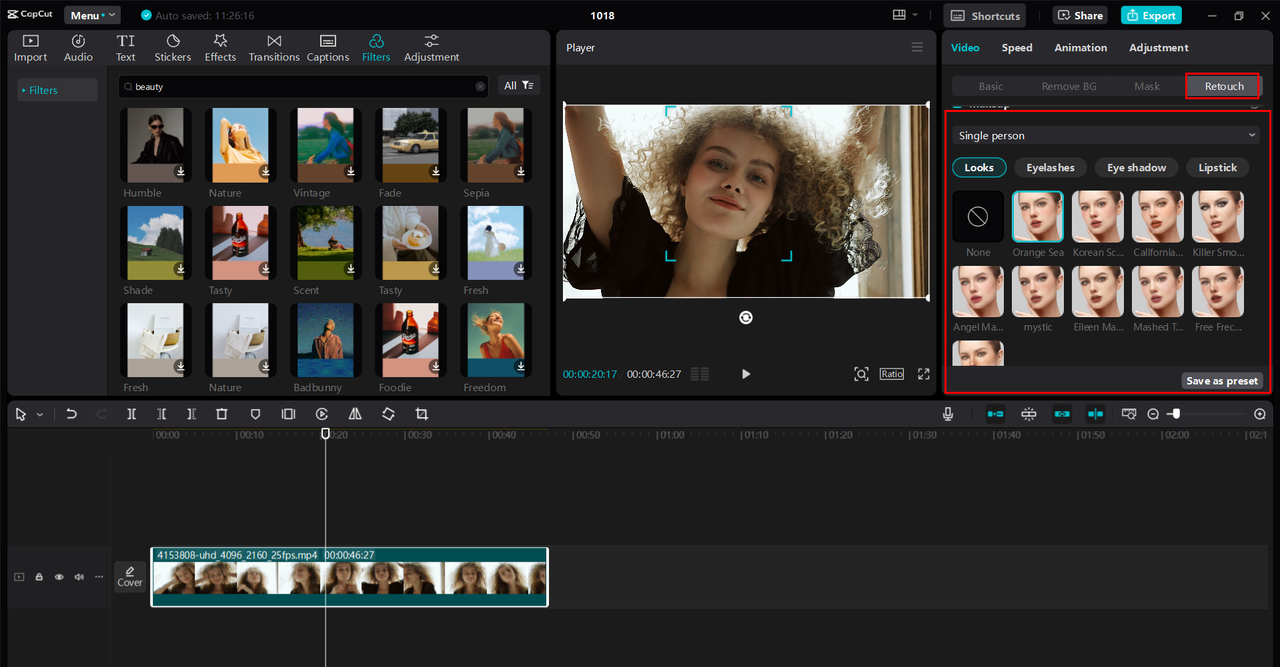Open the Stickers panel

(x=172, y=47)
